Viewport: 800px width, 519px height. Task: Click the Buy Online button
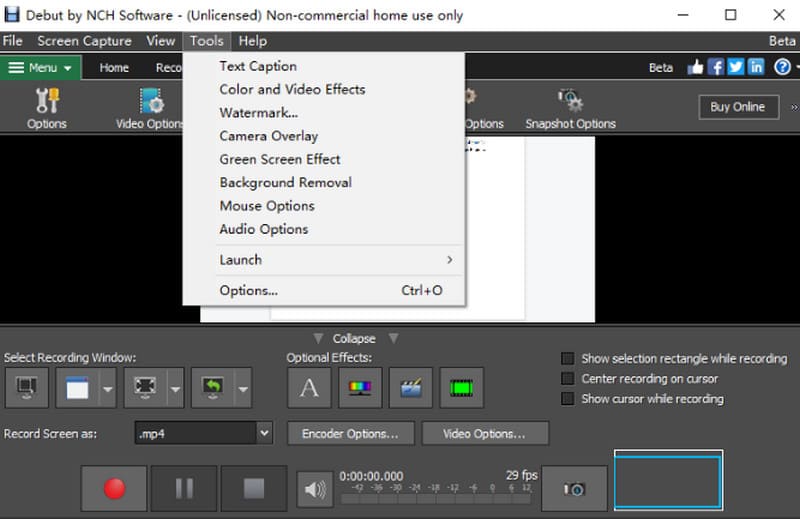(x=738, y=107)
